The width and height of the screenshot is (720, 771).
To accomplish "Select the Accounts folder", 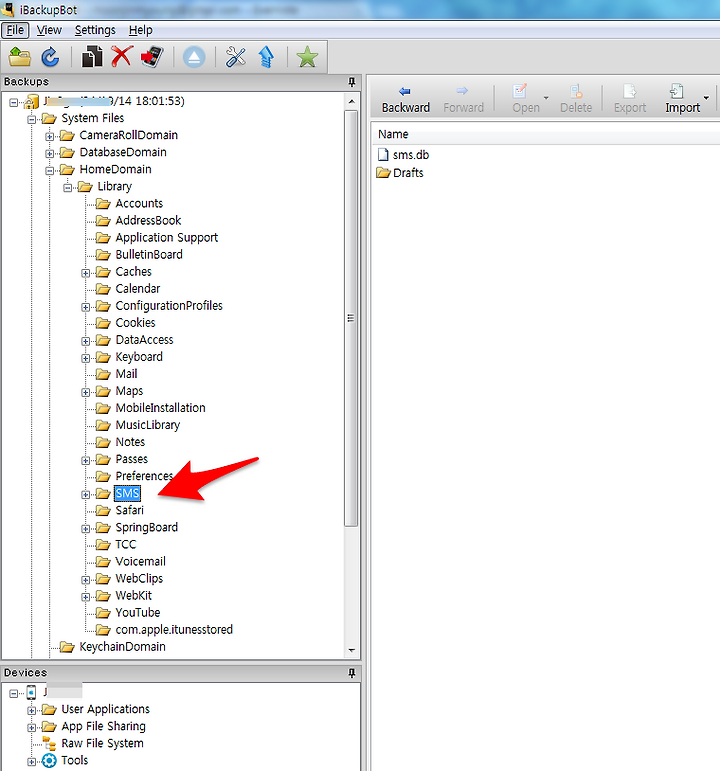I will coord(139,203).
